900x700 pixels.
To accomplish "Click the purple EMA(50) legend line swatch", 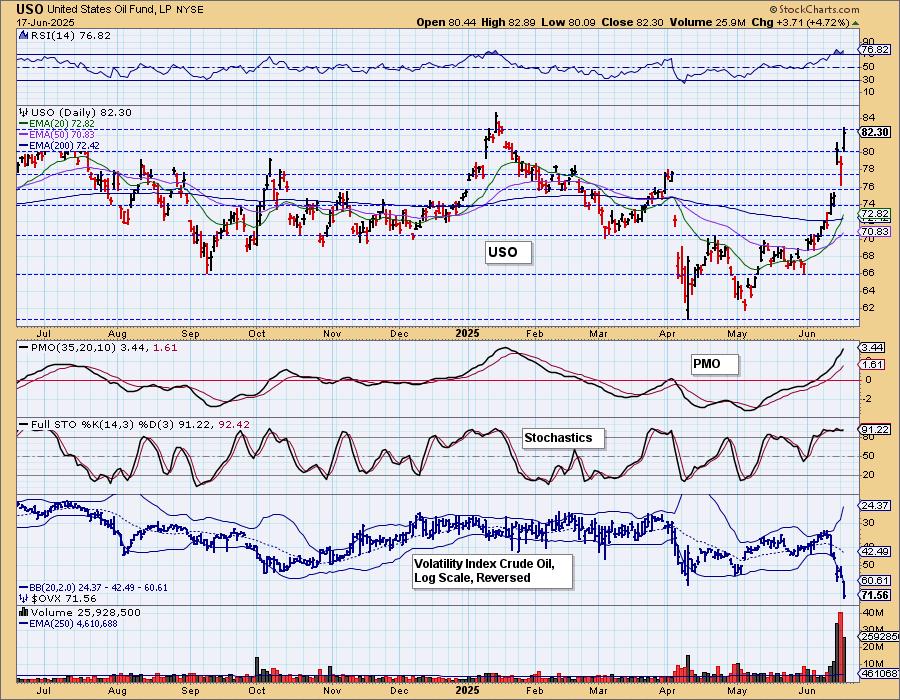I will 24,134.
